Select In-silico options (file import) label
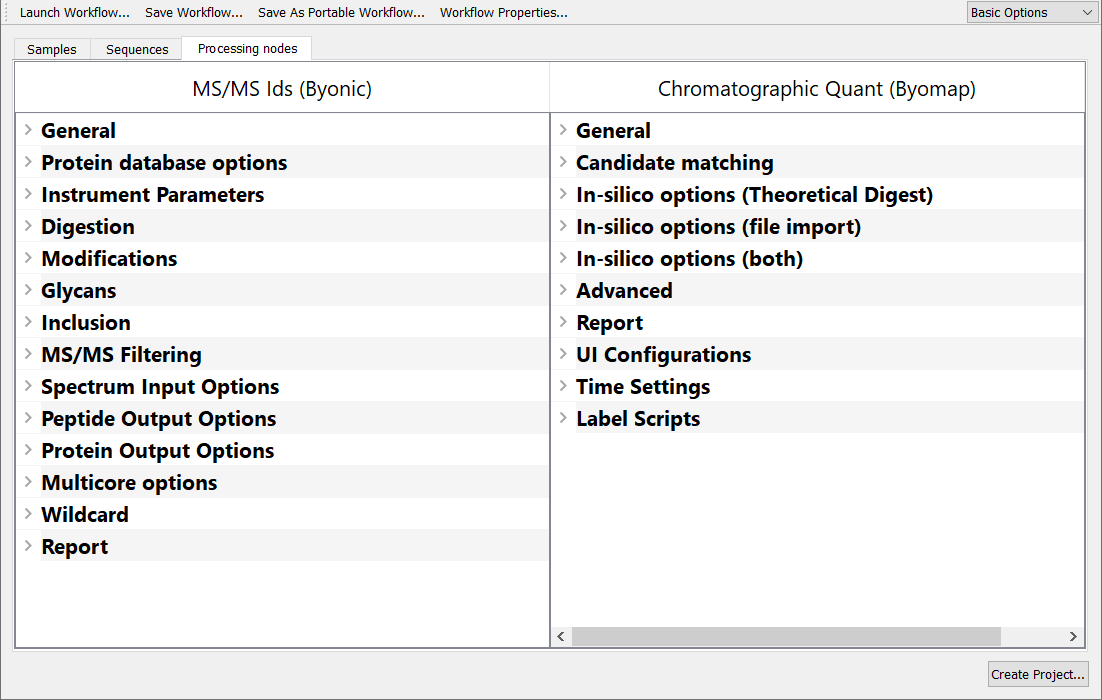1102x700 pixels. point(718,226)
